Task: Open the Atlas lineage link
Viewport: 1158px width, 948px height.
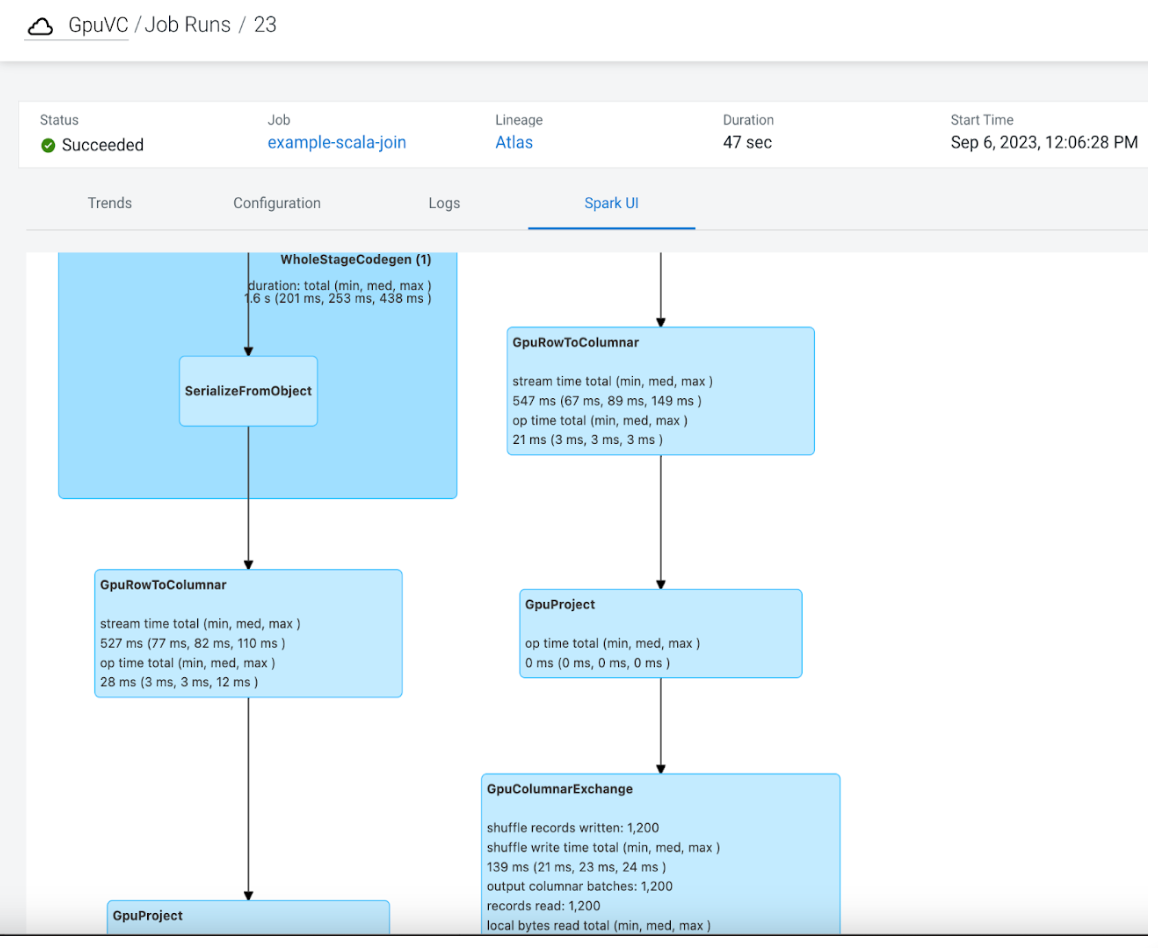Action: 514,143
